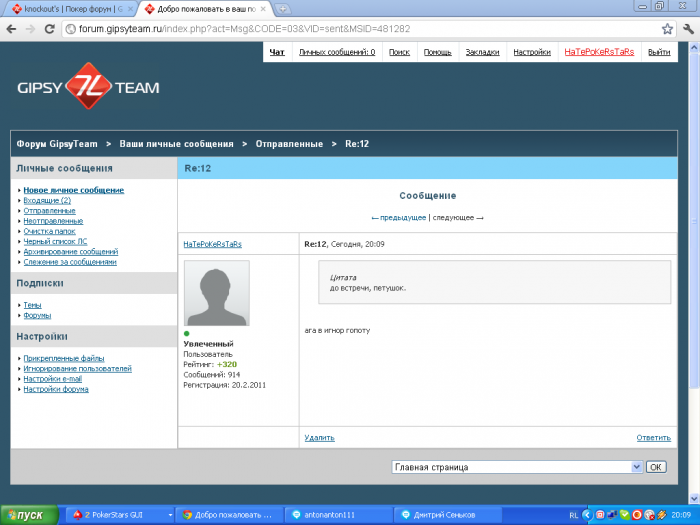Click the +320 rating value

[x=227, y=364]
